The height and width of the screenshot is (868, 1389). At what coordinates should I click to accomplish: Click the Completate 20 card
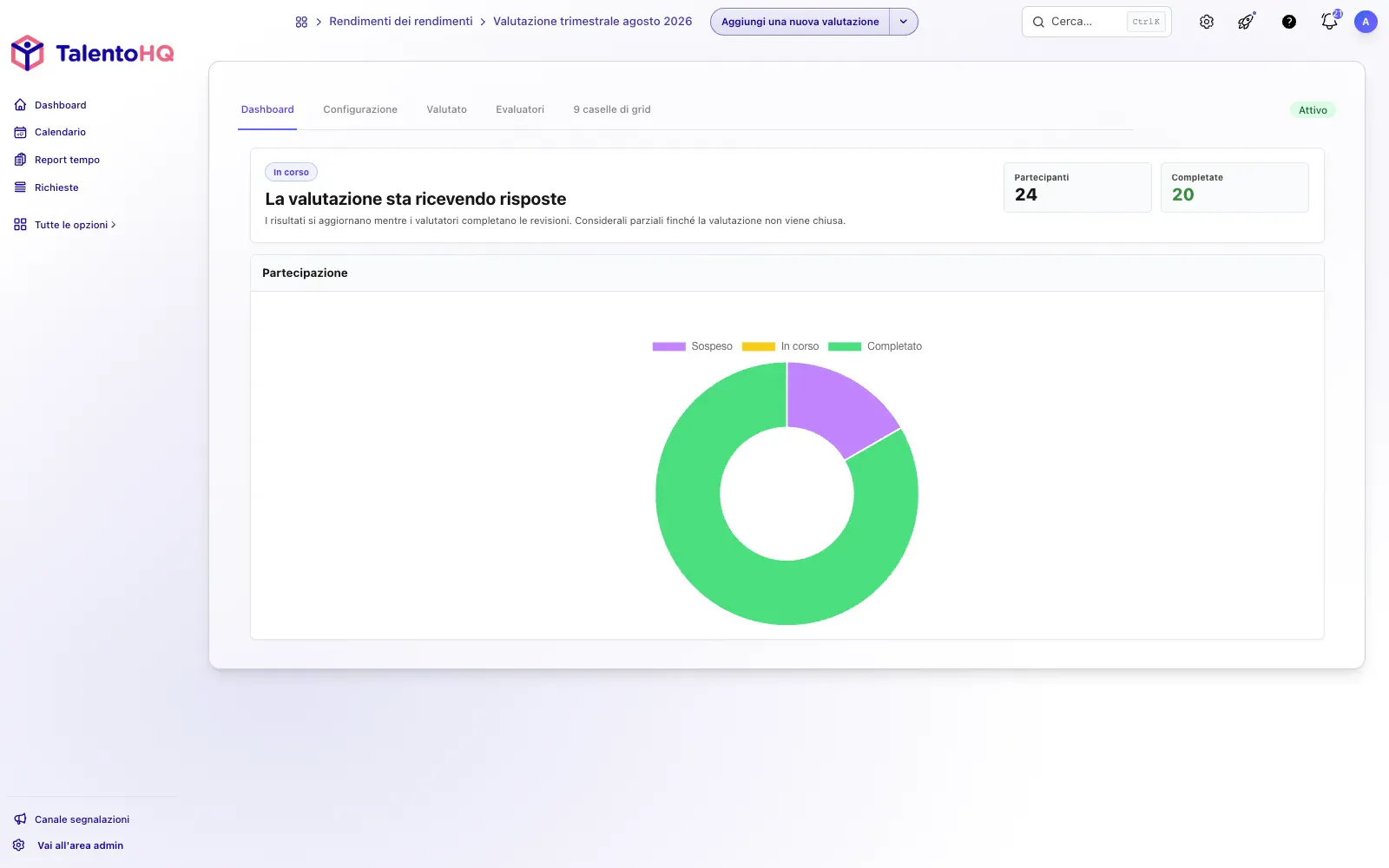[x=1234, y=187]
